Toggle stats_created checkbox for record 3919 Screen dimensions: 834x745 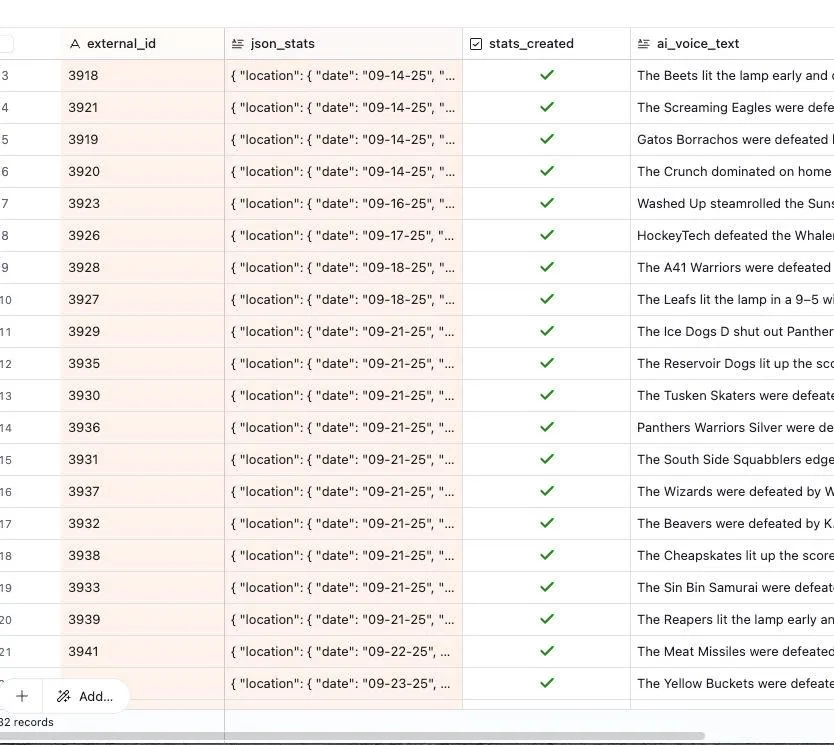[547, 139]
